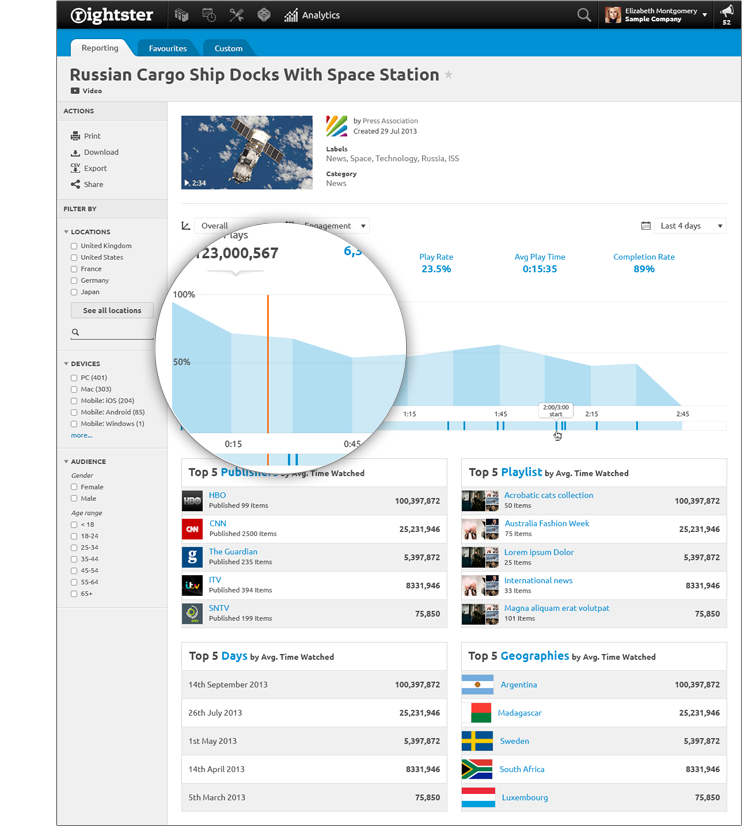Open the cube package icon in top bar
The image size is (743, 827).
[x=264, y=15]
